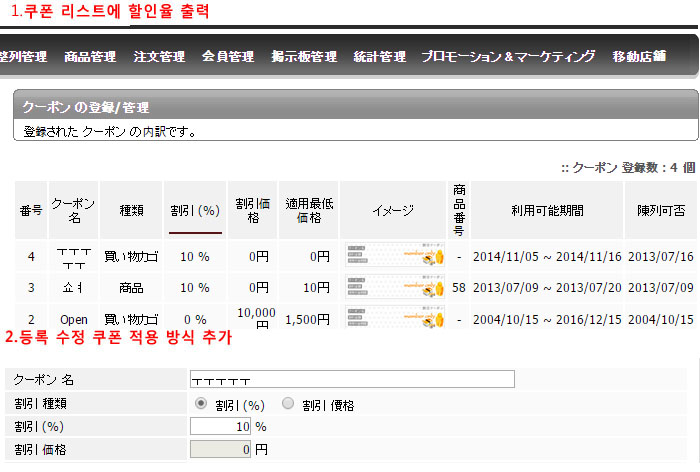Click the 割引価格 field showing 0 円
The image size is (700, 472).
coord(219,450)
